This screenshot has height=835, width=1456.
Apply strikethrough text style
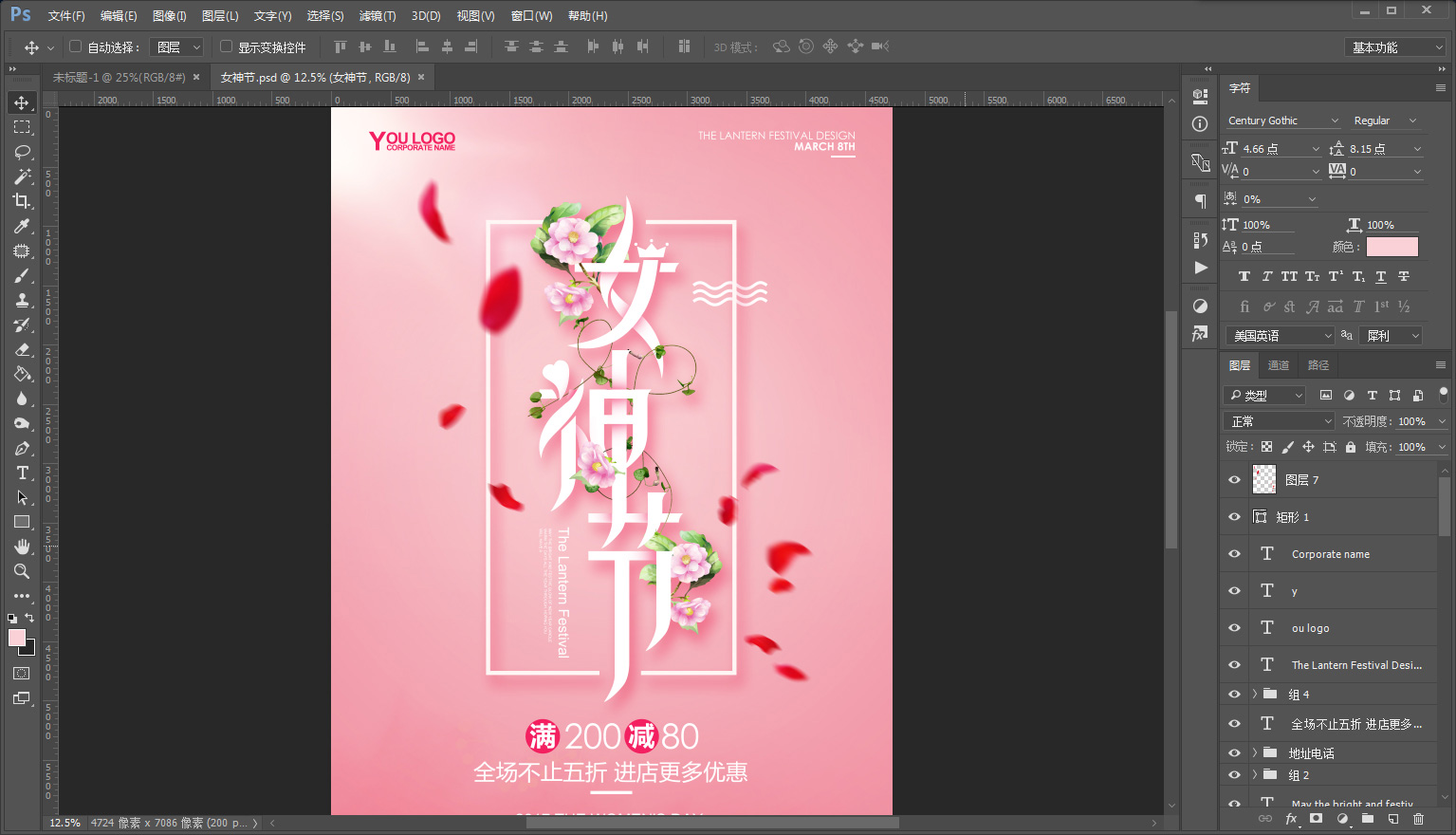point(1404,276)
